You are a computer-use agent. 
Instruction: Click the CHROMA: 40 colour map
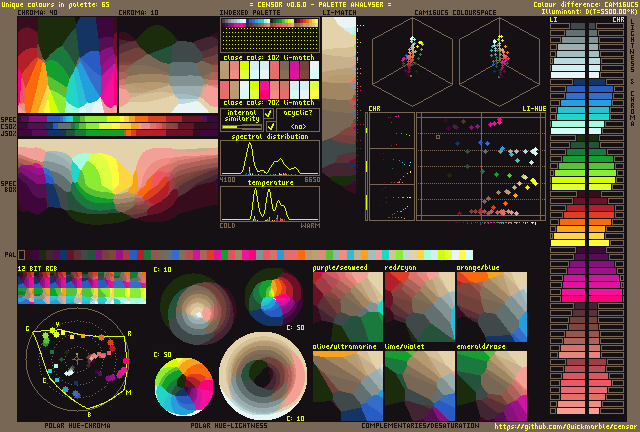coord(67,65)
